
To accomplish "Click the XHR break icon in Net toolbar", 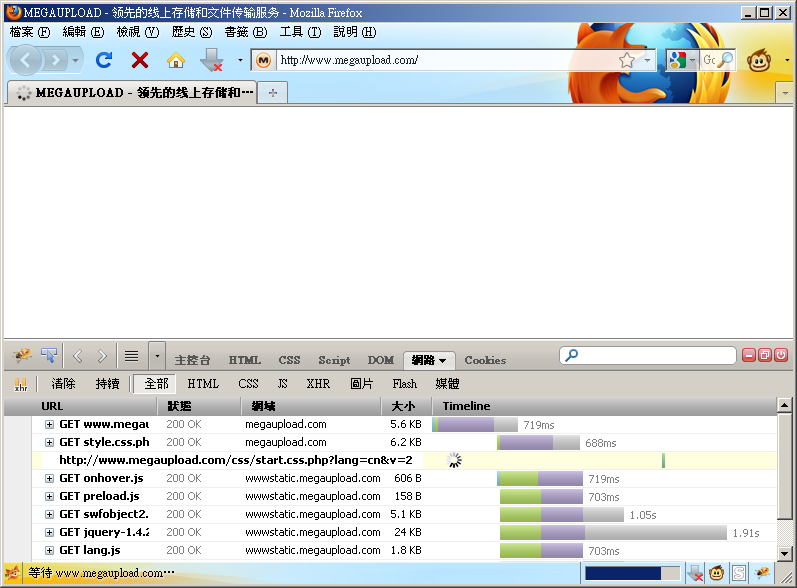I will [21, 384].
